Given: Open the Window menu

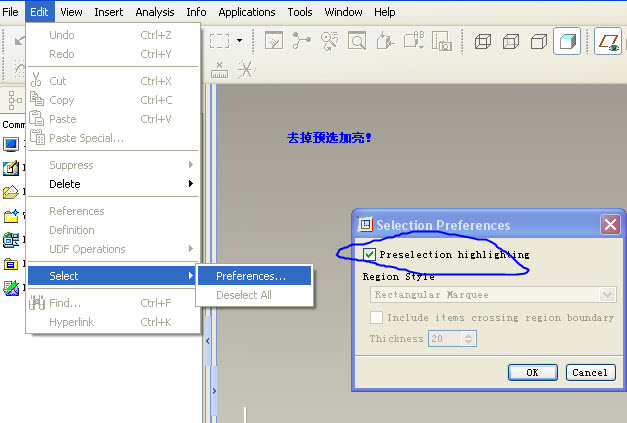Looking at the screenshot, I should [x=343, y=12].
